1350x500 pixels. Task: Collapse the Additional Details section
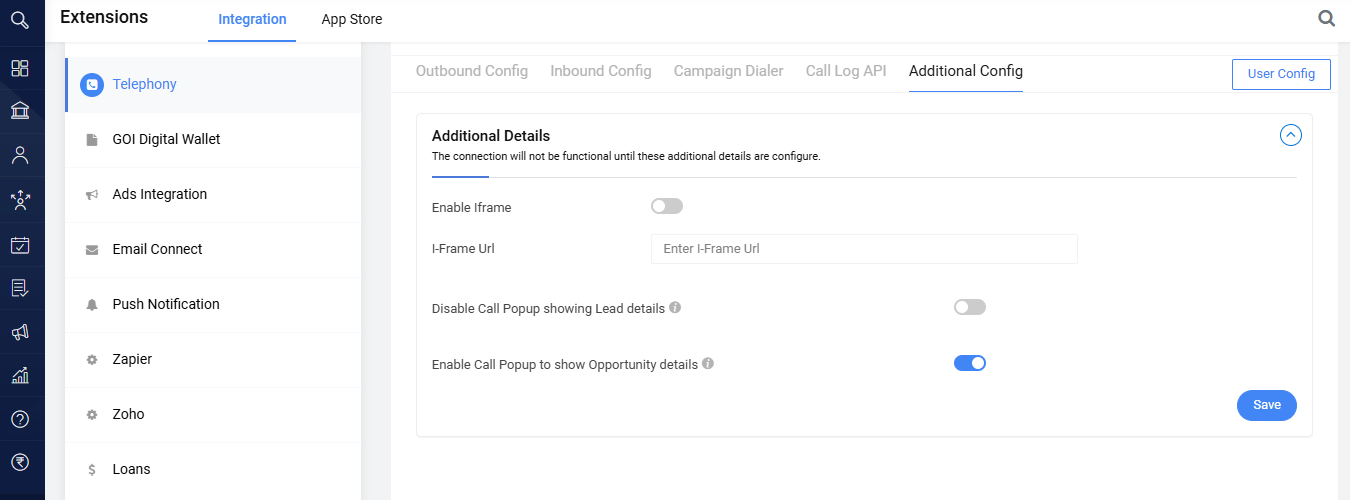pyautogui.click(x=1291, y=135)
